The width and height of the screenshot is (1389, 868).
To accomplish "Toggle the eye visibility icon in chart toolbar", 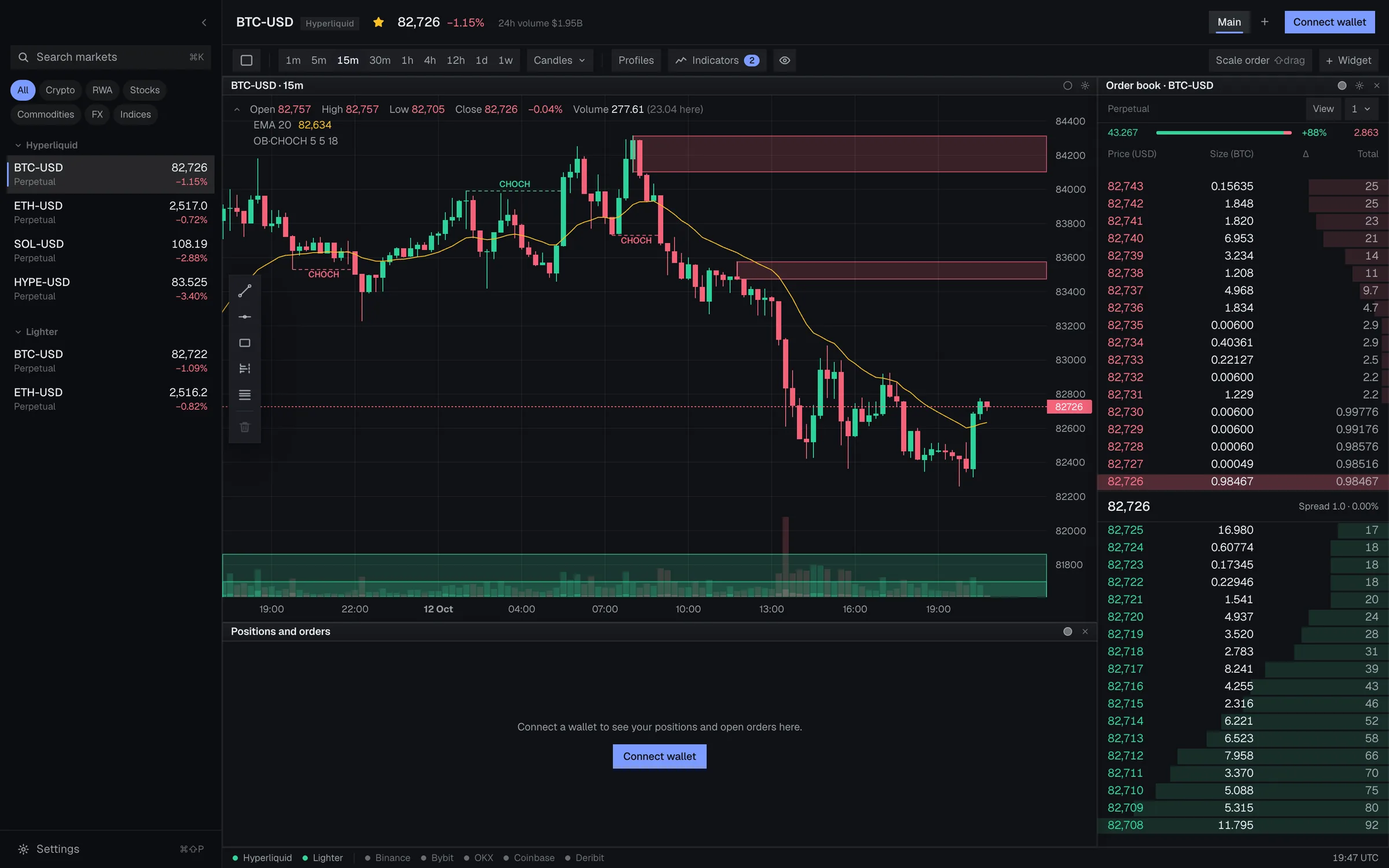I will click(x=784, y=60).
